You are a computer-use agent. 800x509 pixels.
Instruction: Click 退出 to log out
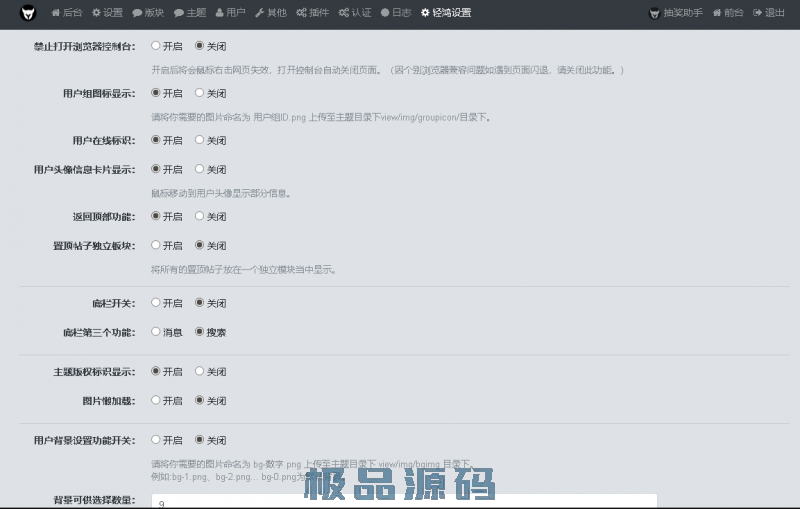click(769, 13)
